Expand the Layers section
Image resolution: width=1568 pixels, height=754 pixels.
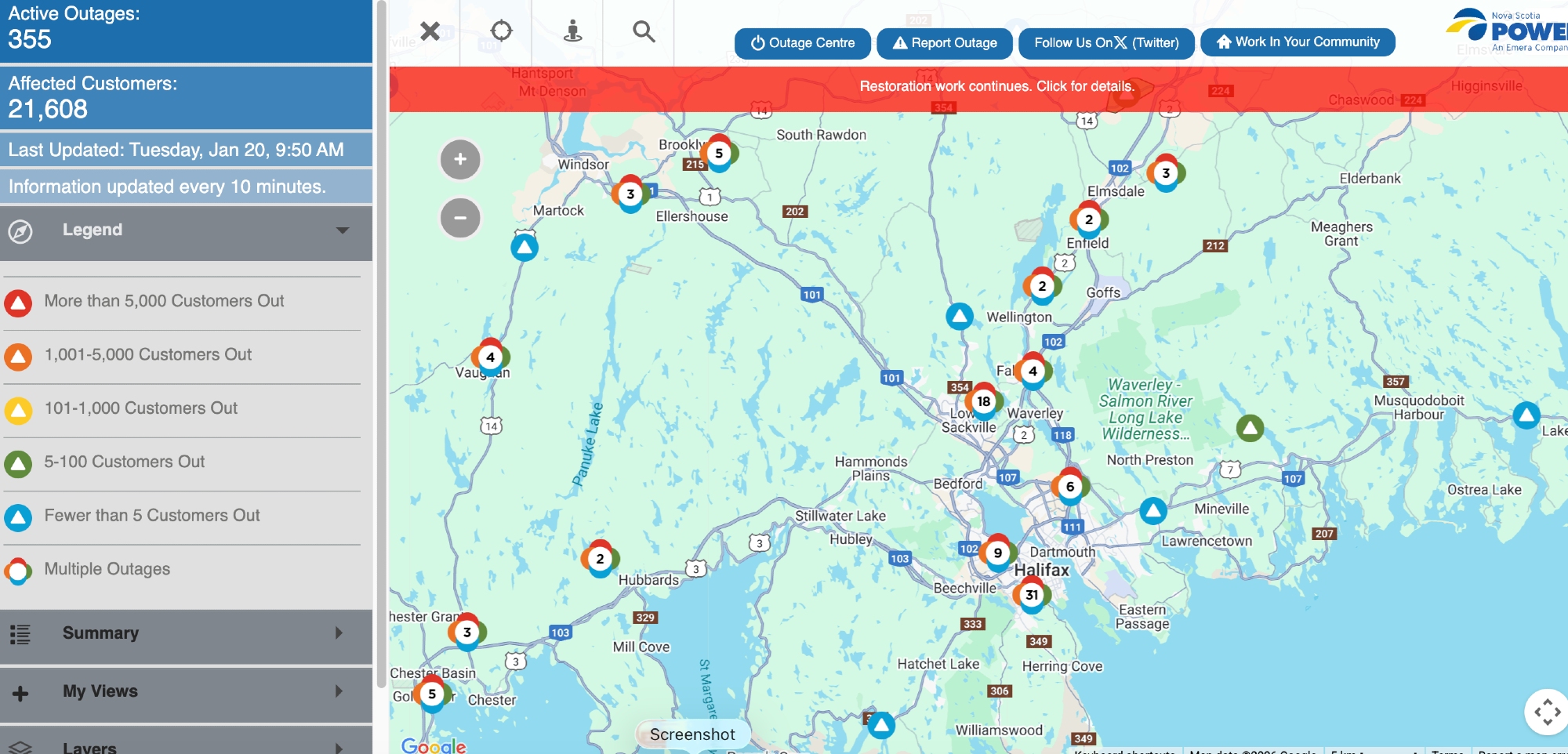point(186,745)
